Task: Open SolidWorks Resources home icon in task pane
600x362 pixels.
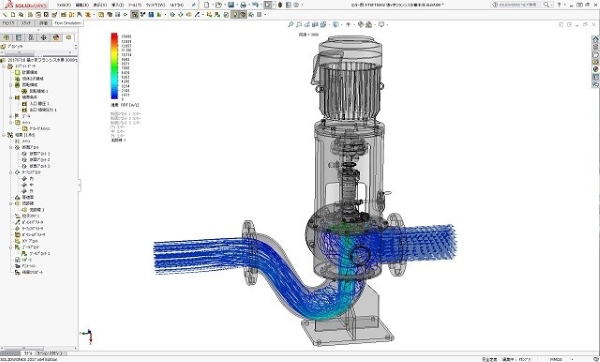Action: (x=595, y=39)
